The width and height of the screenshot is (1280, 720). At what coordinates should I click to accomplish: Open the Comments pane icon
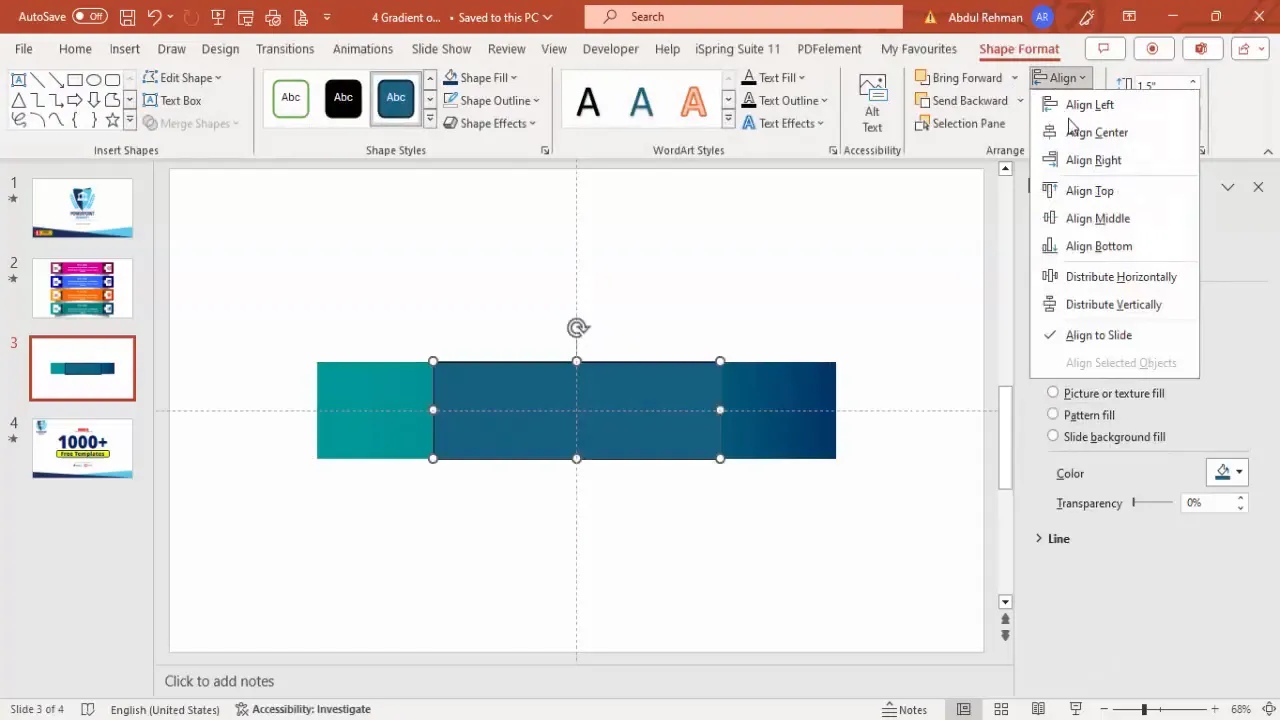tap(1104, 49)
